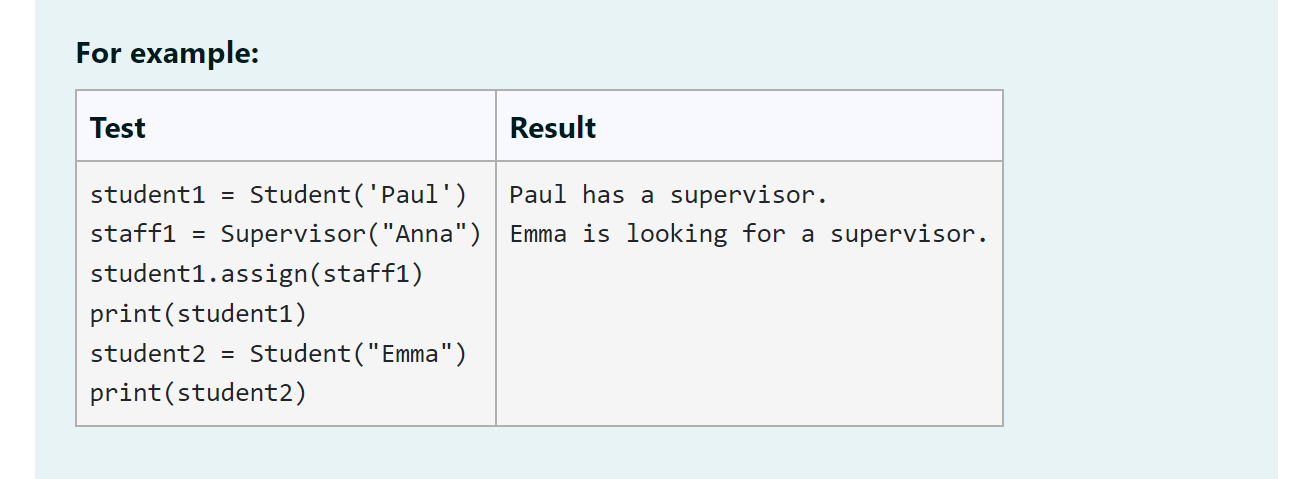Click the empty space below the result output
The width and height of the screenshot is (1298, 479).
748,340
